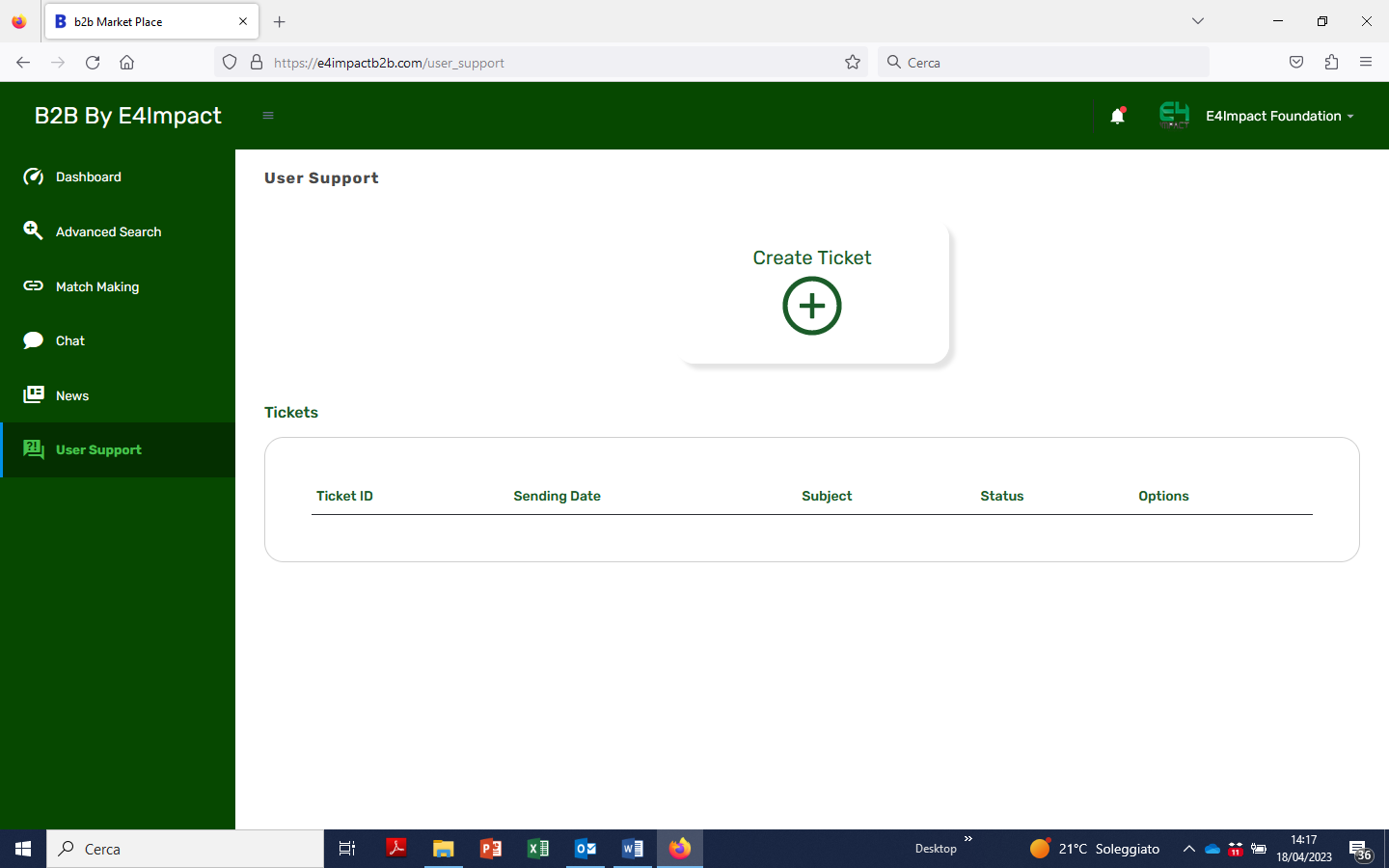The width and height of the screenshot is (1389, 868).
Task: Click Create Ticket text
Action: 812,258
